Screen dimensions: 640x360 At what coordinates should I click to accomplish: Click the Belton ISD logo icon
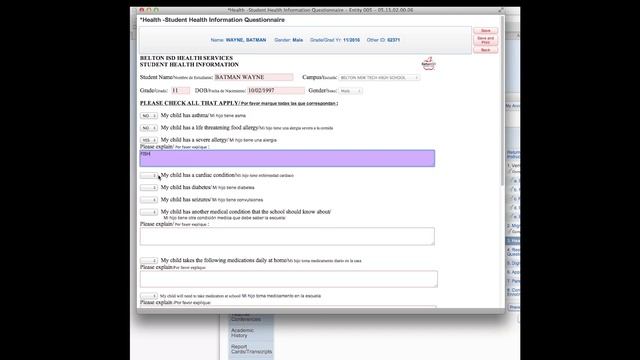pyautogui.click(x=428, y=63)
